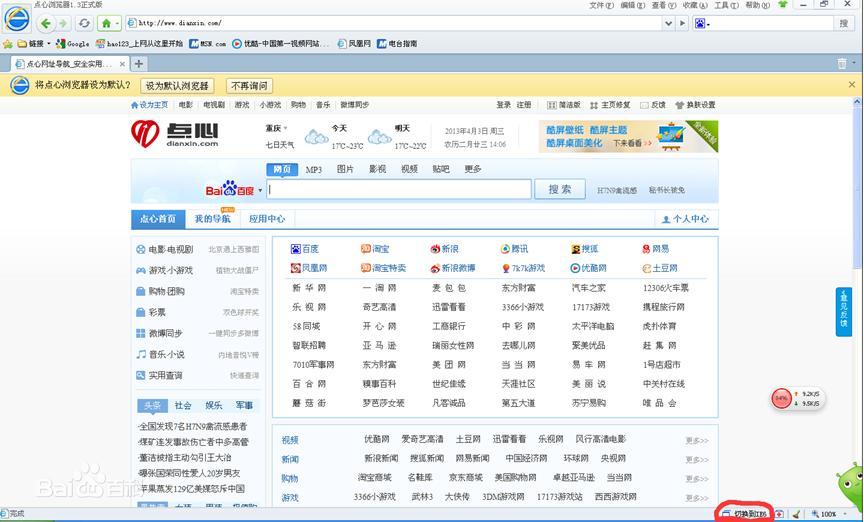This screenshot has width=864, height=522.
Task: Select the MP3 search category tab
Action: tap(313, 170)
